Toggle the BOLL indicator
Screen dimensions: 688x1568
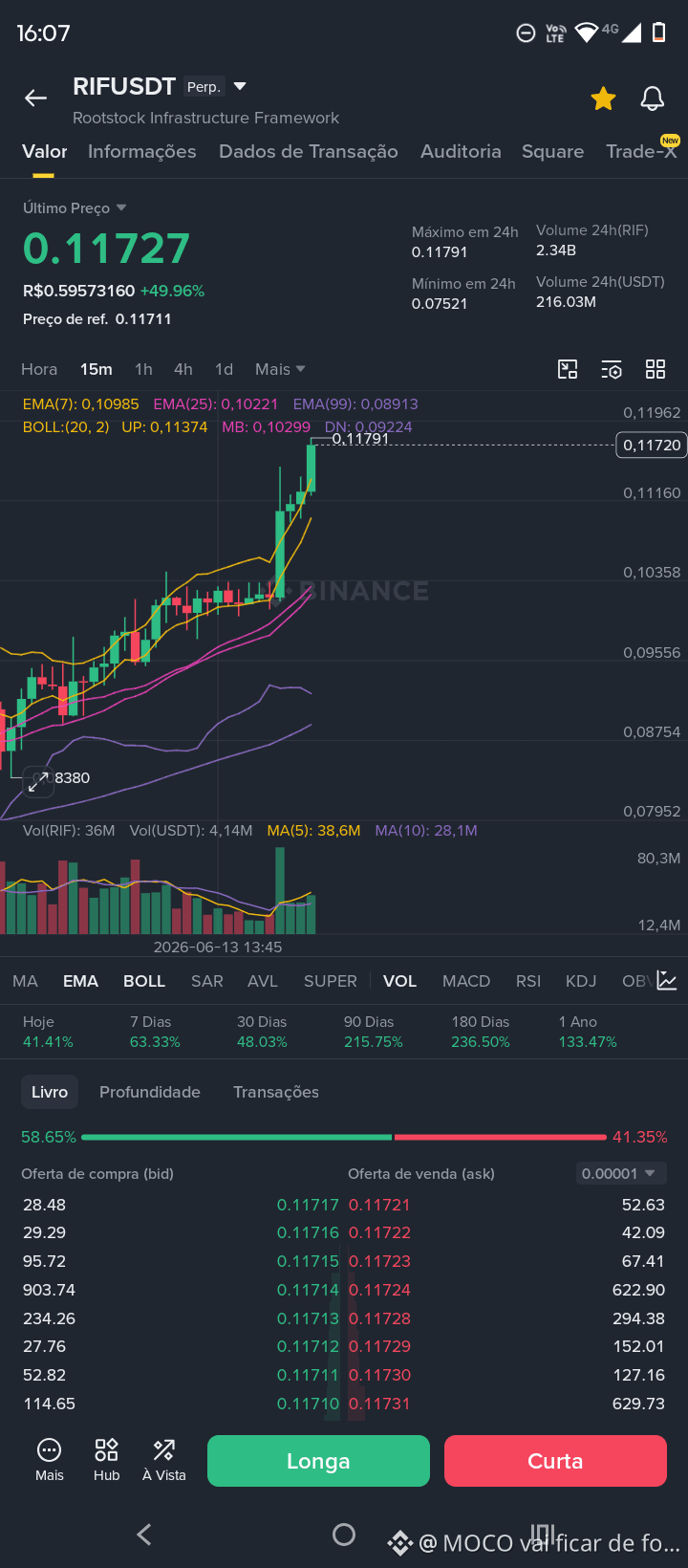pyautogui.click(x=144, y=981)
